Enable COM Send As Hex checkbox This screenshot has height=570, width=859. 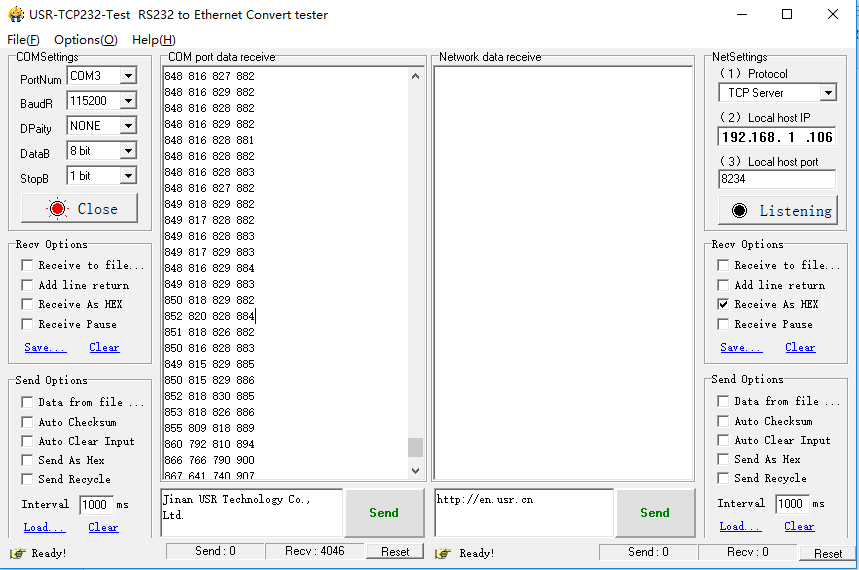27,460
